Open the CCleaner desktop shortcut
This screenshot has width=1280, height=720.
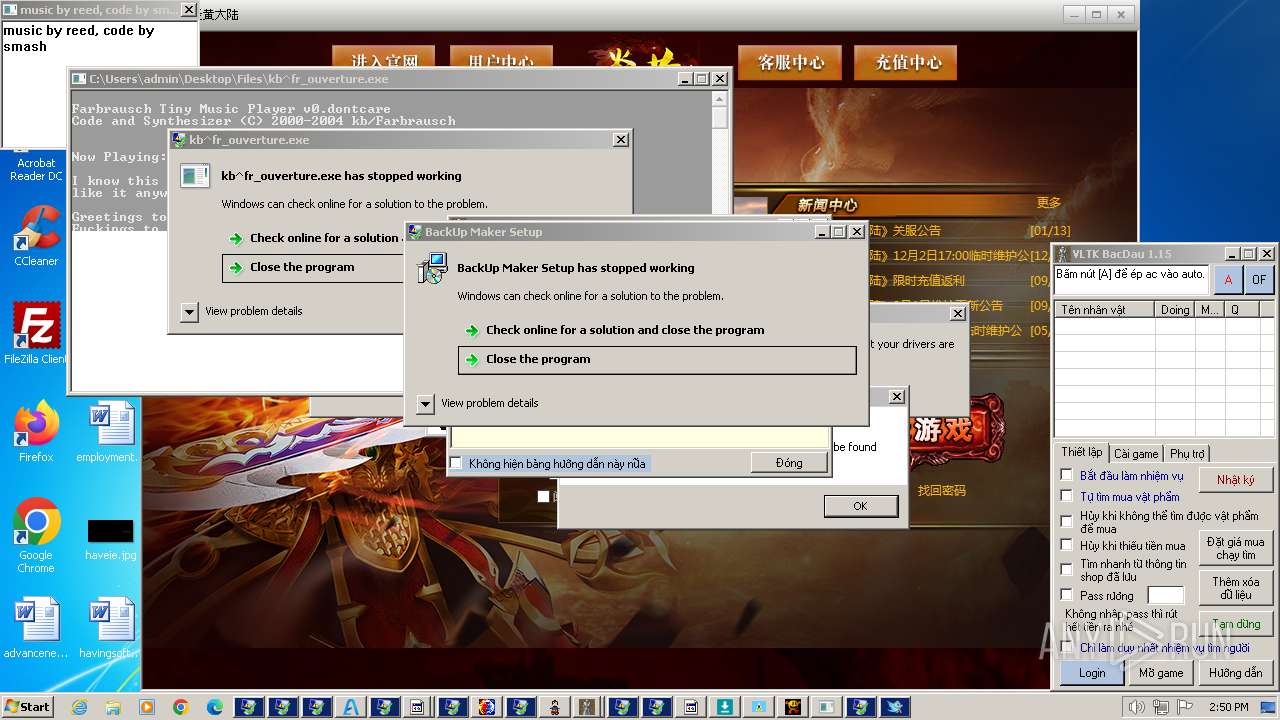click(x=36, y=235)
